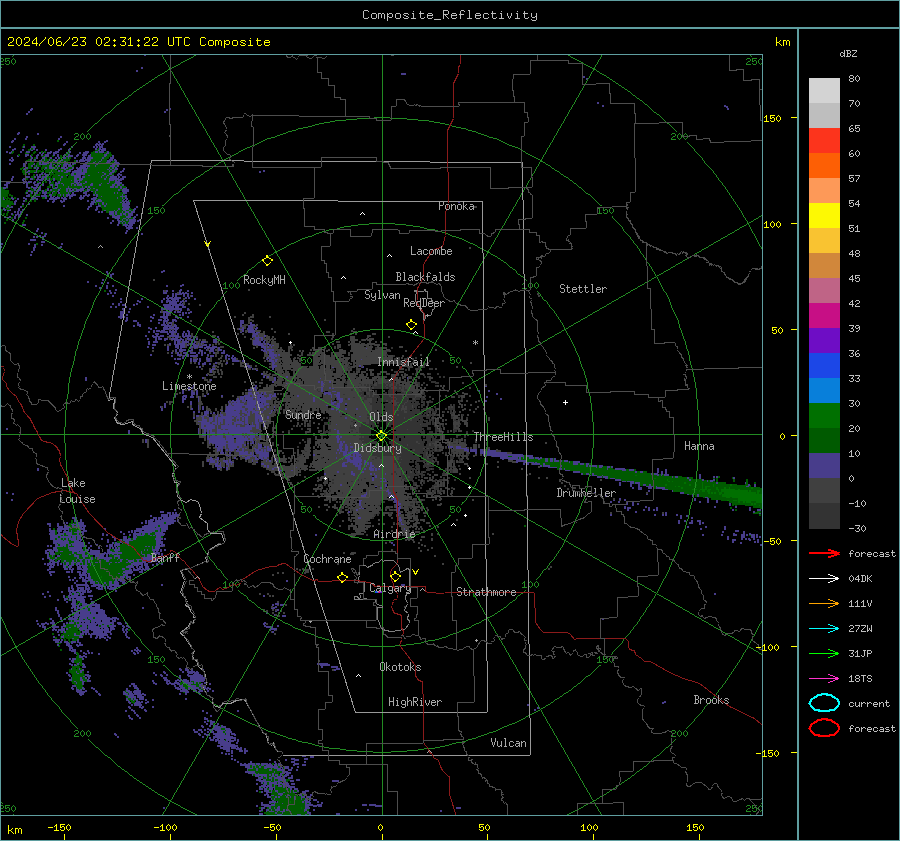Click white asterisk marker above Limestone
900x841 pixels.
(x=189, y=377)
